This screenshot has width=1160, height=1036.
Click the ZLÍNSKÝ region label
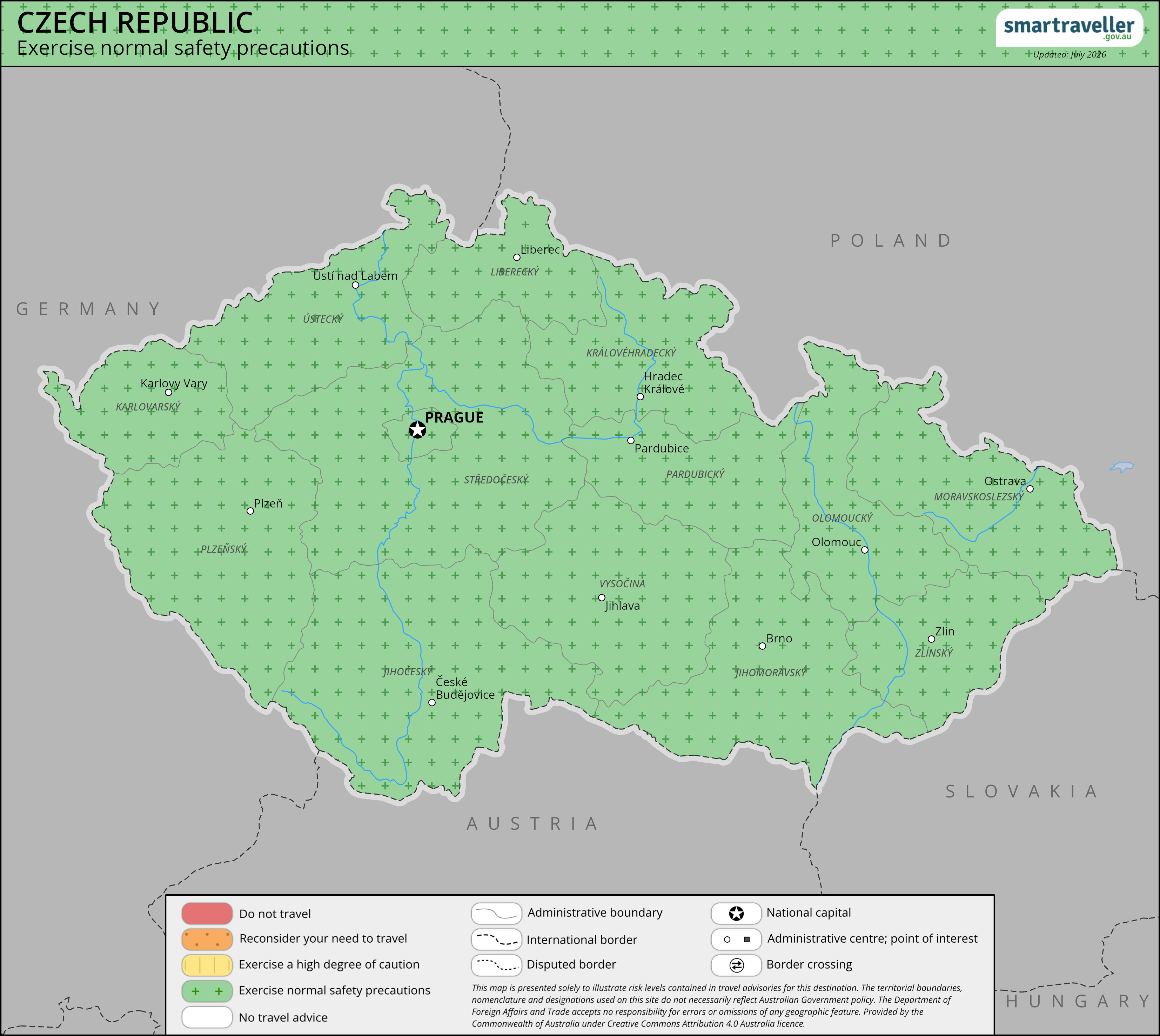[x=933, y=653]
